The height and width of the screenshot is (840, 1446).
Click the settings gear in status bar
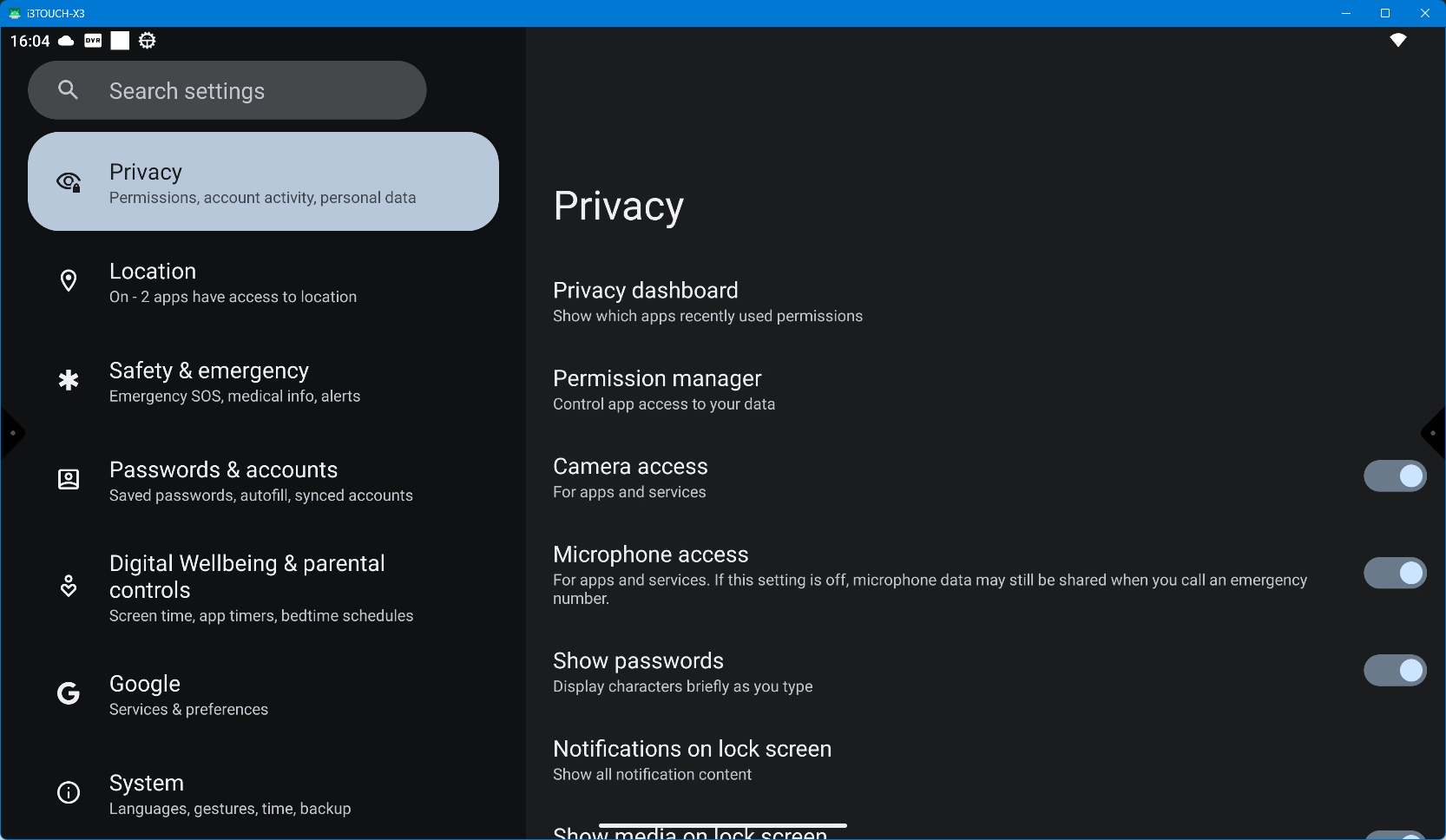tap(148, 41)
